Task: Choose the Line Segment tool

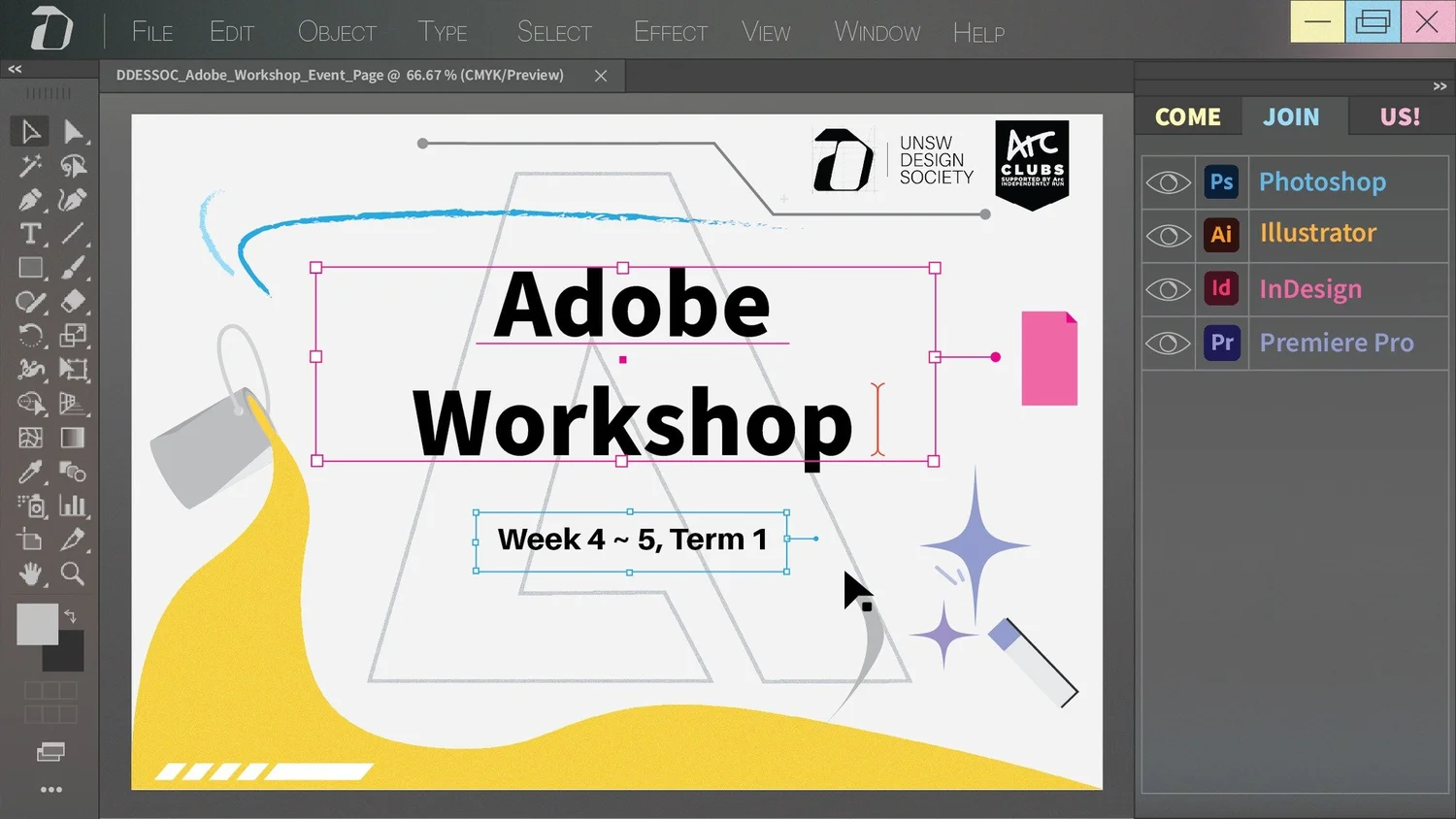Action: tap(73, 234)
